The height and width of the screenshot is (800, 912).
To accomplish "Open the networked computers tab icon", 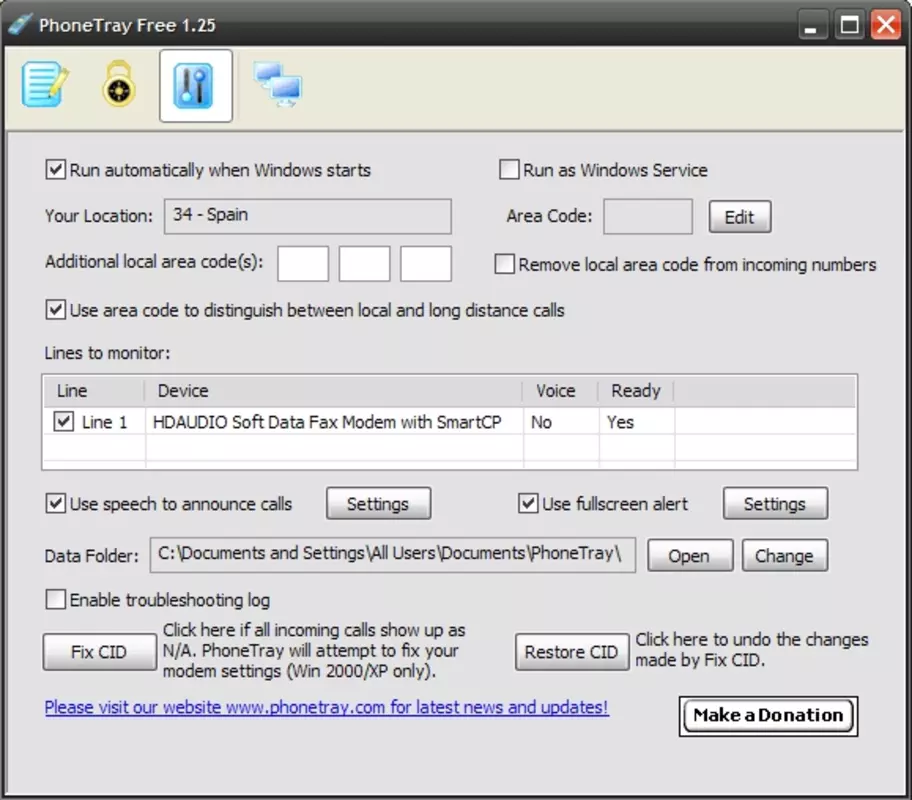I will 277,85.
